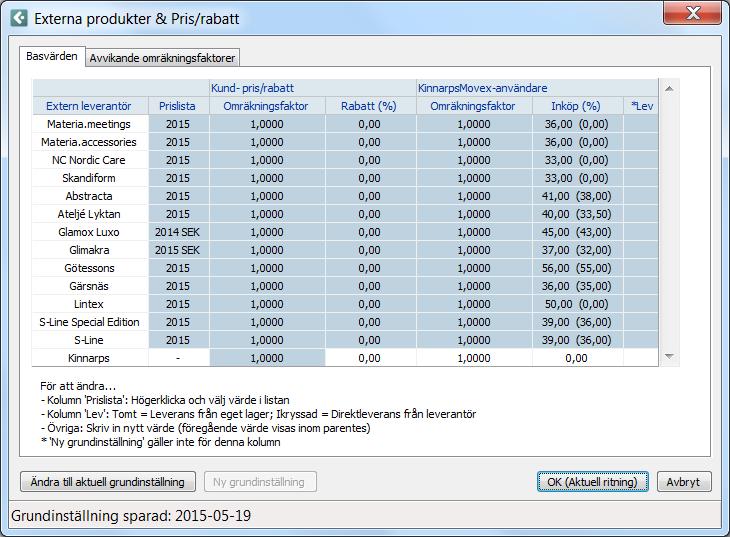Confirm with OK (Aktuell ritning) button
Screen dimensions: 730x537
click(x=593, y=482)
